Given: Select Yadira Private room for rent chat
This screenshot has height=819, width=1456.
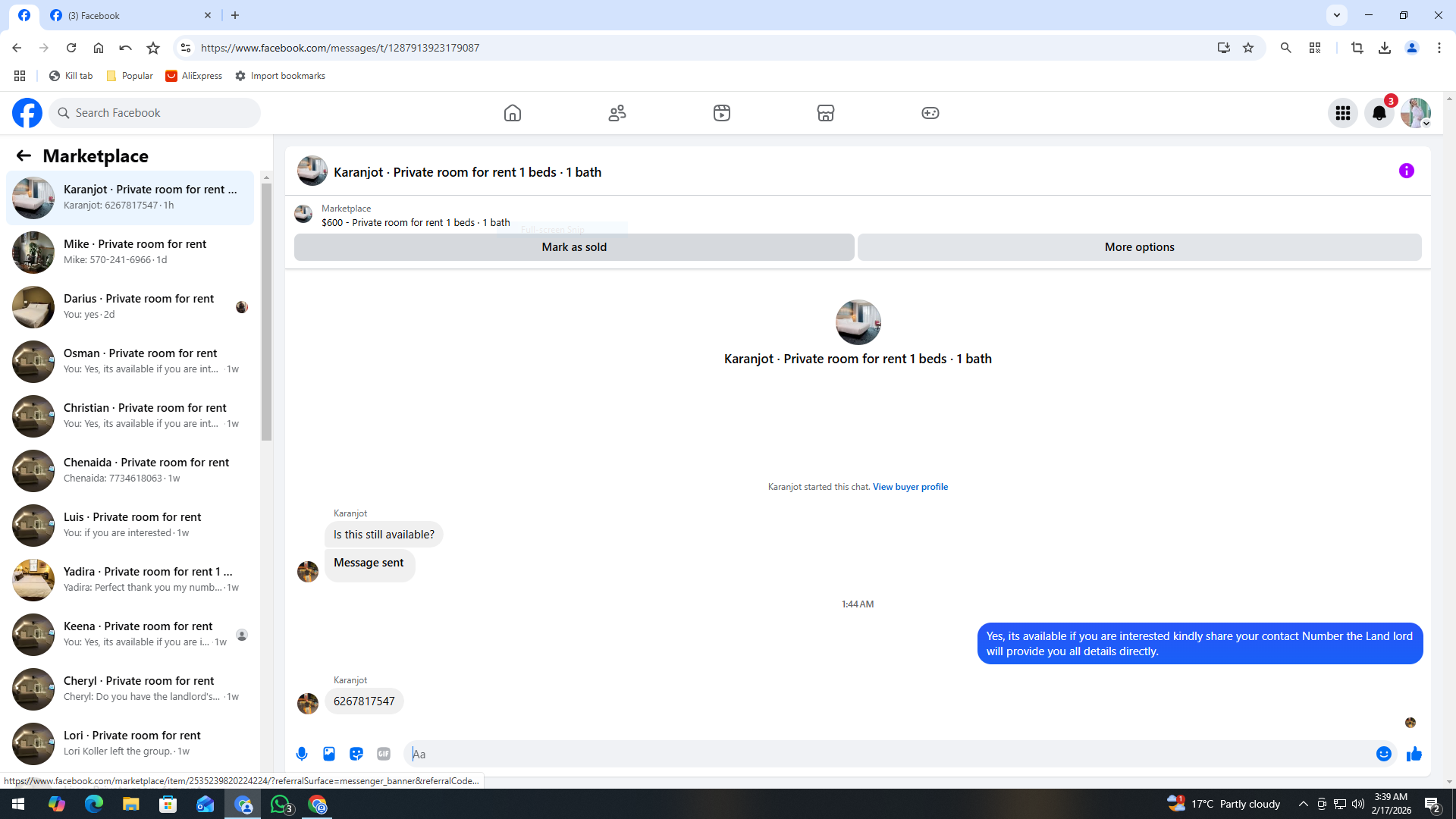Looking at the screenshot, I should (130, 579).
